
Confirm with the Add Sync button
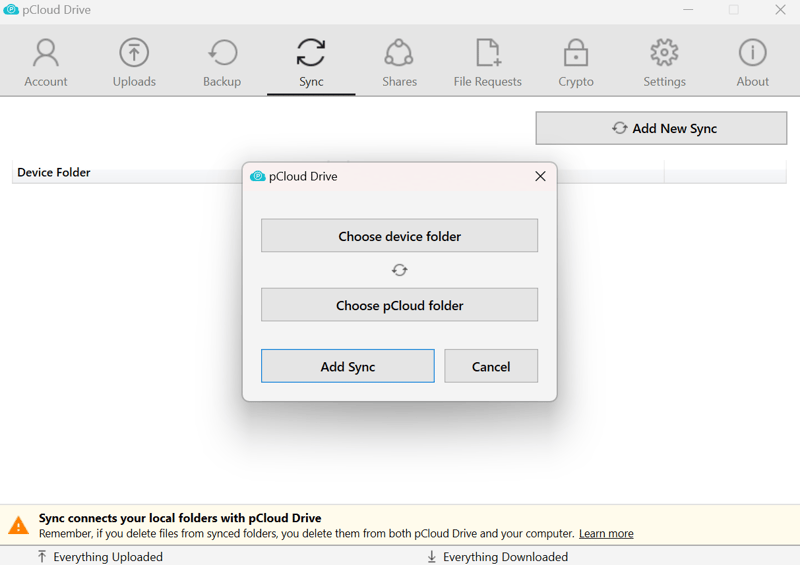tap(348, 366)
